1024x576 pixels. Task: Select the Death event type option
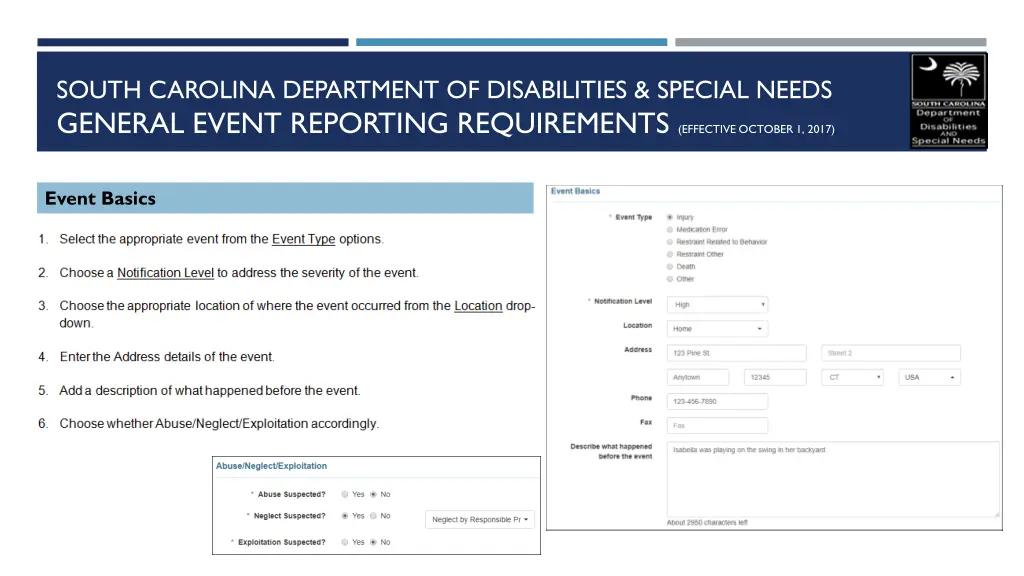pos(670,267)
